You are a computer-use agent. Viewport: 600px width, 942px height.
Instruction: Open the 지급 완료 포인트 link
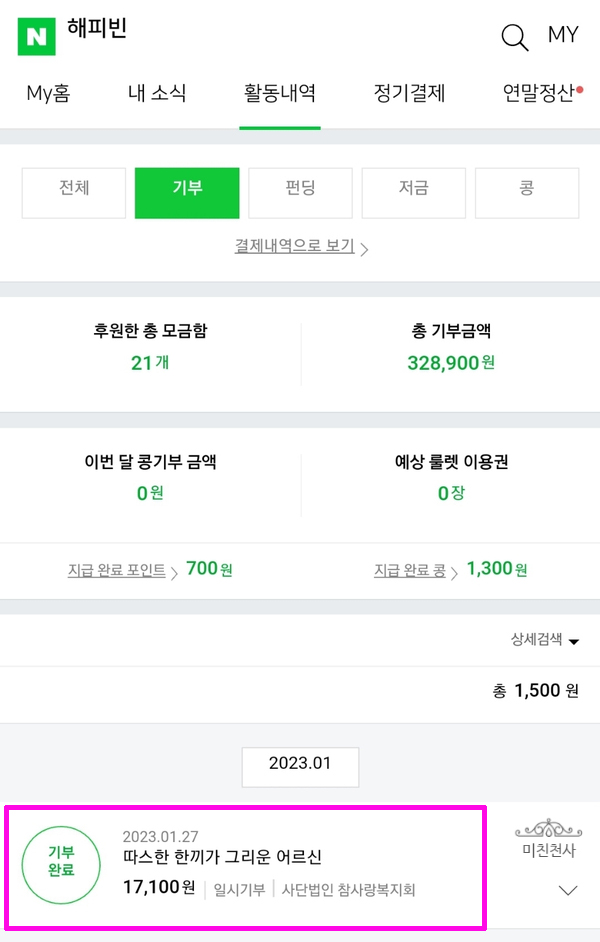(117, 570)
